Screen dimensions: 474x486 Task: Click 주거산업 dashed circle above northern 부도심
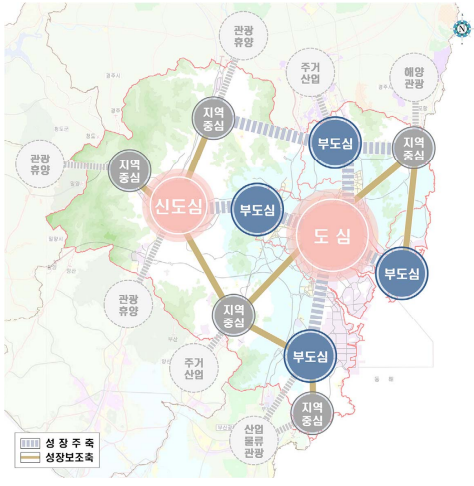pyautogui.click(x=310, y=72)
